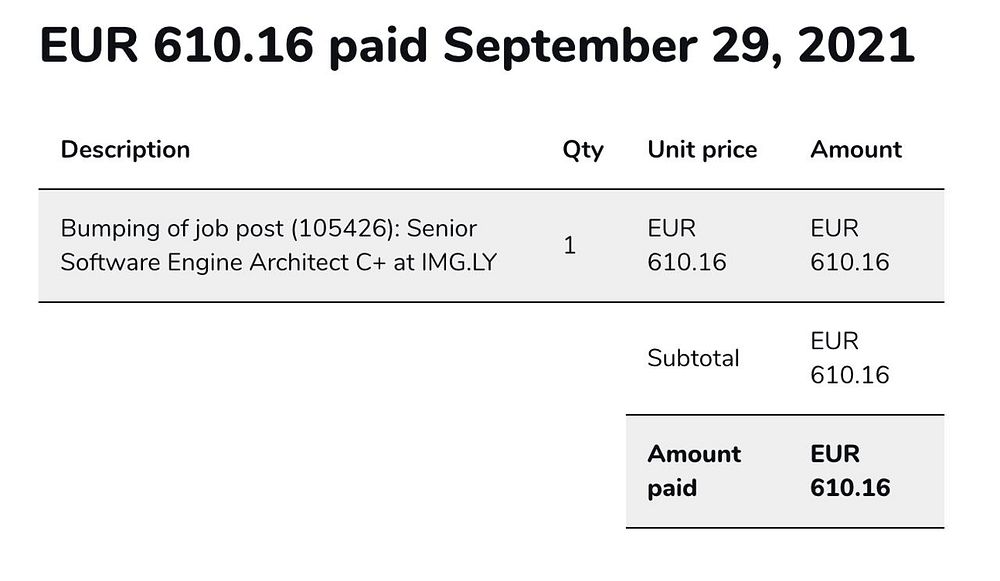This screenshot has width=1000, height=581.
Task: Click the IMG.LY company name text
Action: [x=459, y=263]
